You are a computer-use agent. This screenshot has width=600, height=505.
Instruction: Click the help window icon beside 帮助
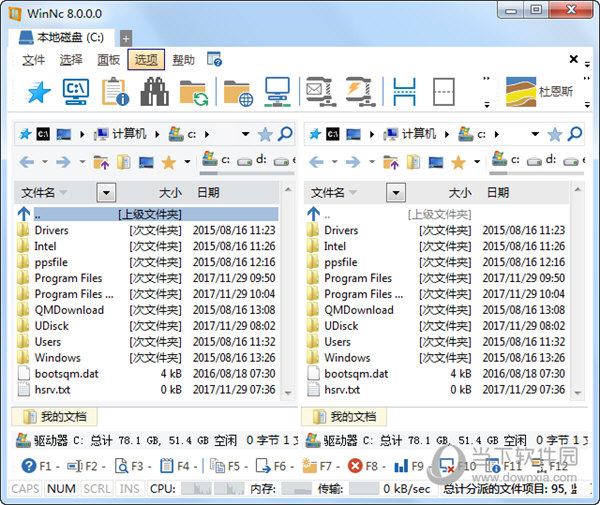point(214,59)
